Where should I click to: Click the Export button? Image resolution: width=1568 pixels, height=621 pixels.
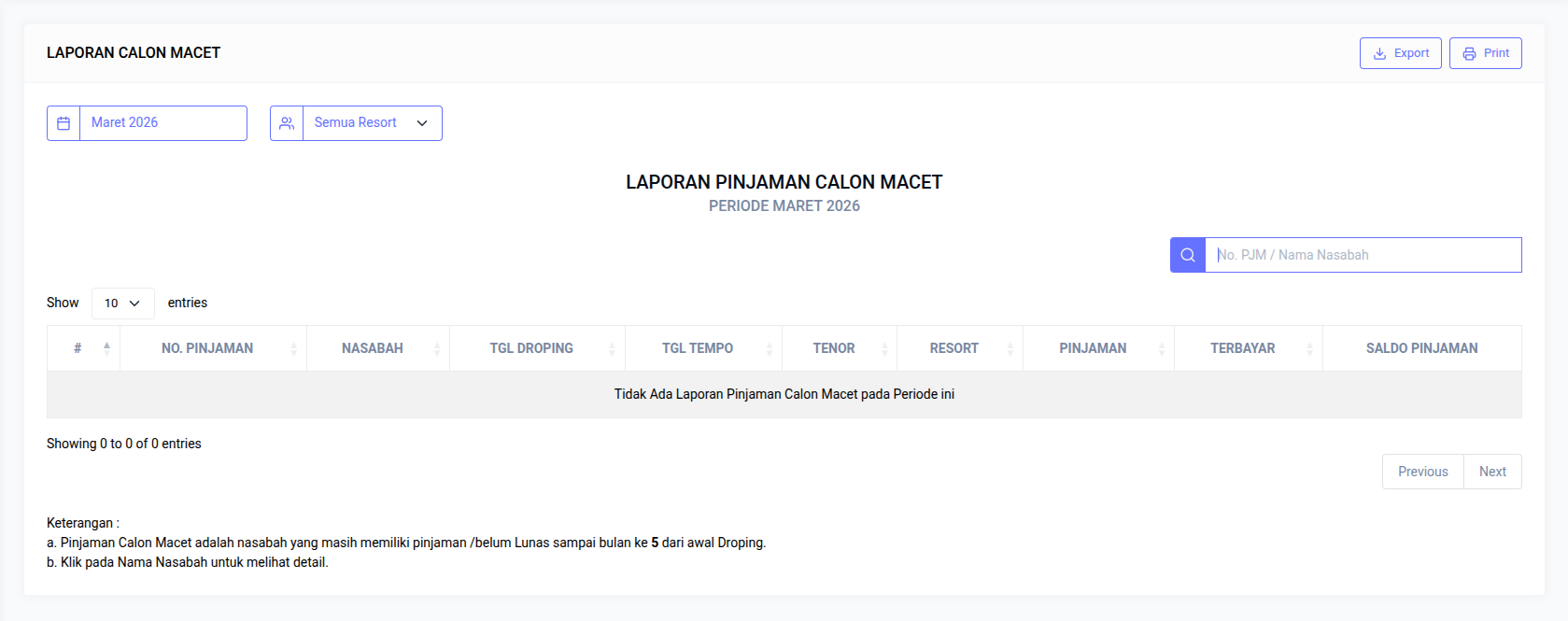tap(1400, 53)
